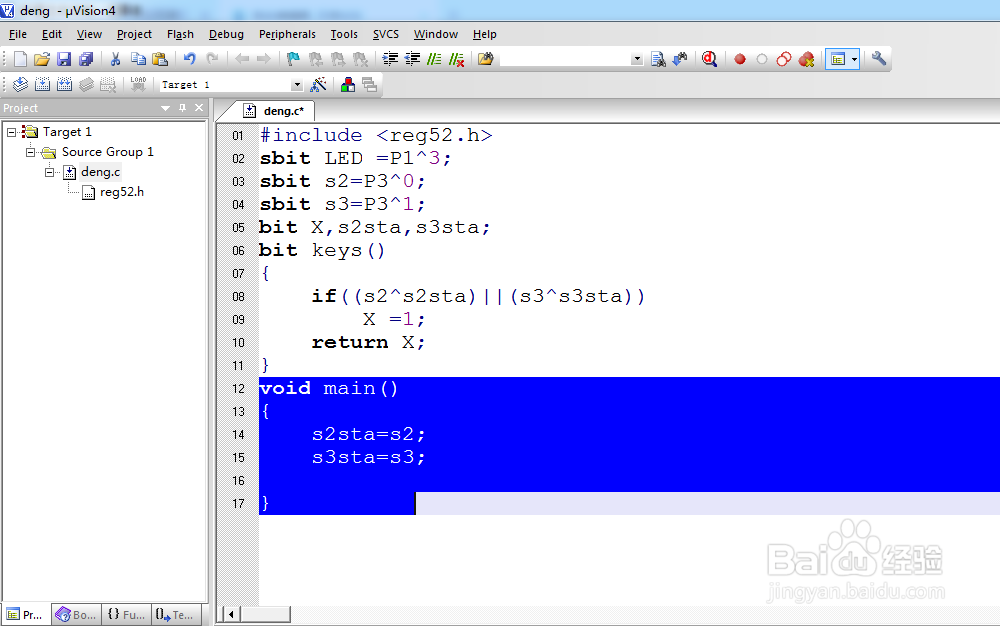The image size is (1000, 626).
Task: Select reg52.h in the project tree
Action: coord(122,192)
